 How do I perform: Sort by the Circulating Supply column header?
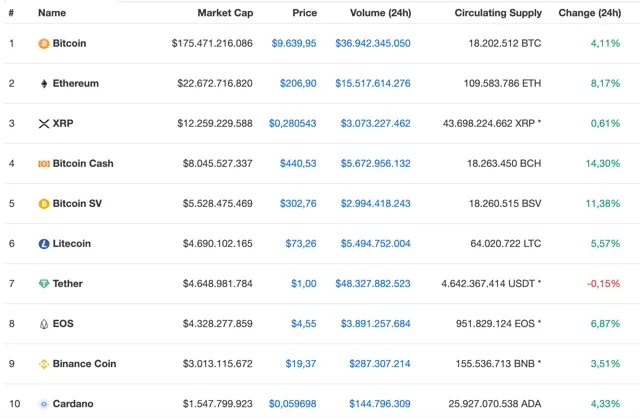[x=498, y=13]
